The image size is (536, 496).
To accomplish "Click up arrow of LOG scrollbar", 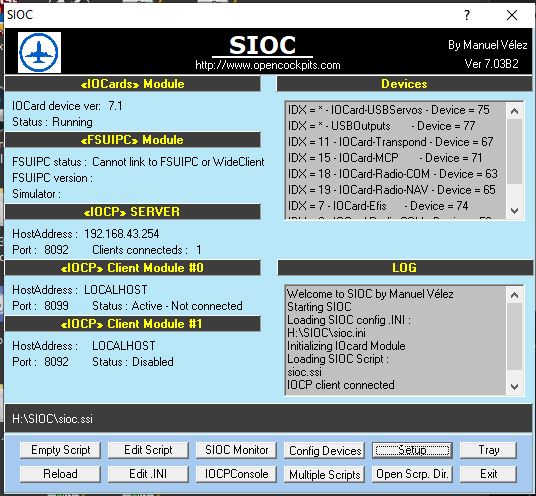I will tap(514, 295).
